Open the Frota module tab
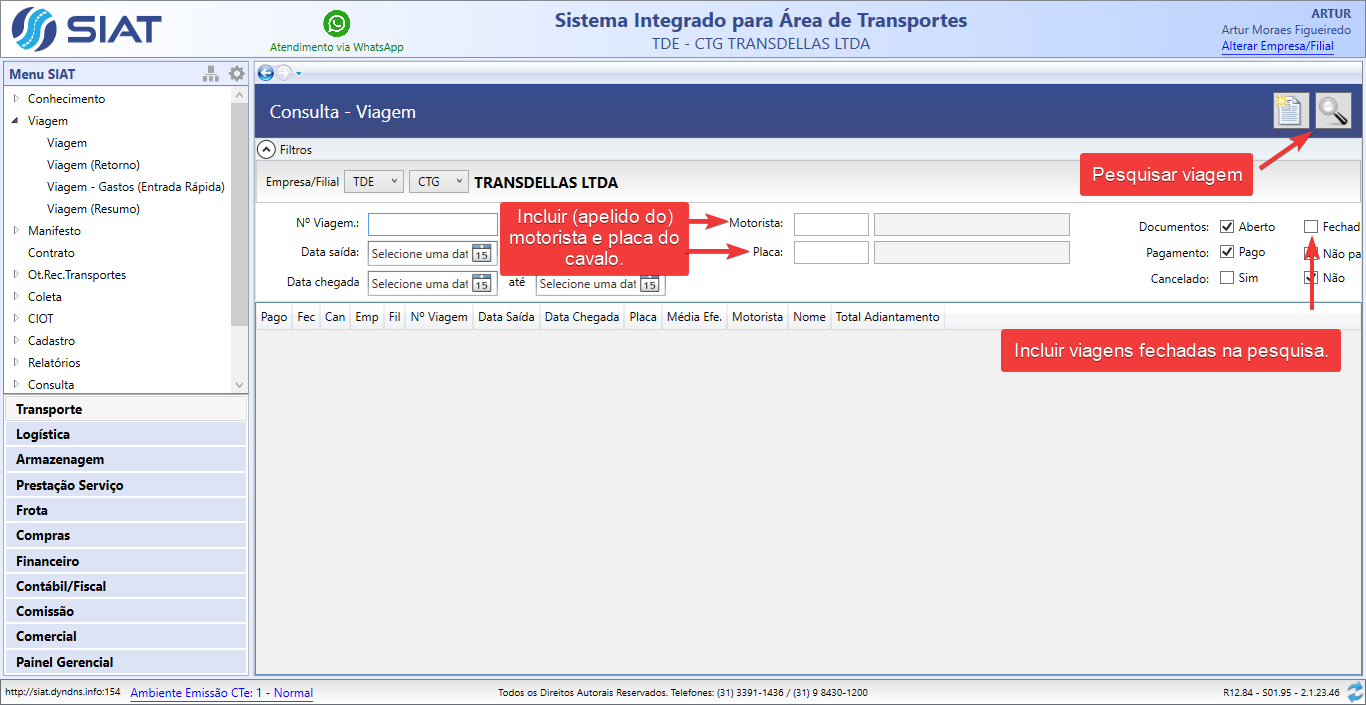 pyautogui.click(x=125, y=510)
